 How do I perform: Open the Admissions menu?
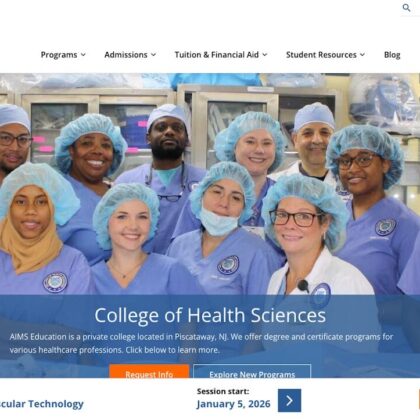(126, 55)
